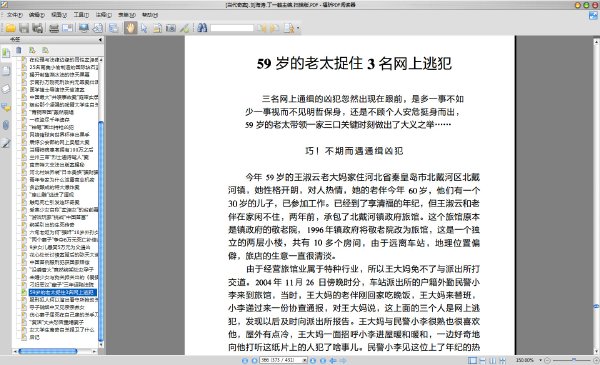Choose the Select Text tool
Viewport: 600px width, 365px height.
(157, 28)
